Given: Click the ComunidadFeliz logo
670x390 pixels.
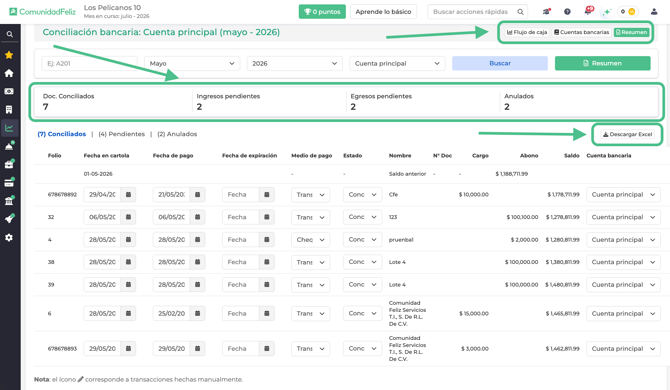Looking at the screenshot, I should pos(42,12).
